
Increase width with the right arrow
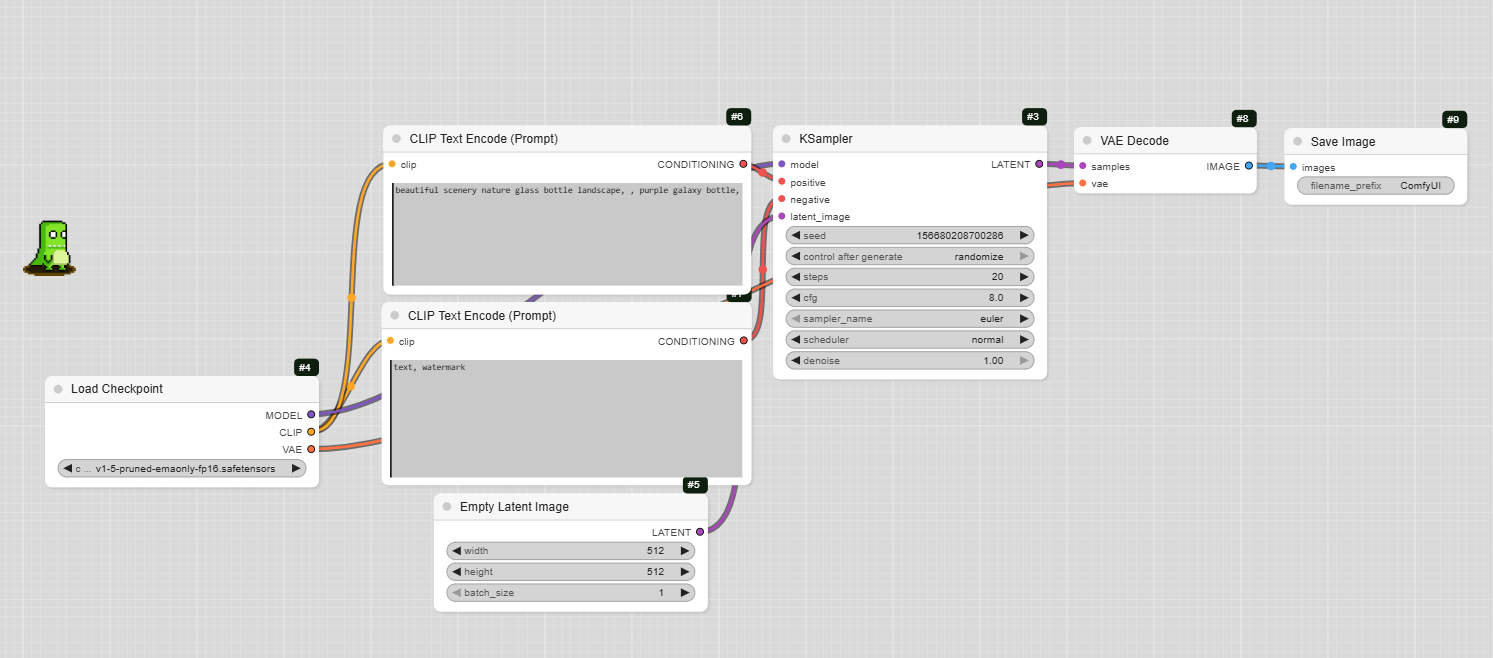click(684, 551)
